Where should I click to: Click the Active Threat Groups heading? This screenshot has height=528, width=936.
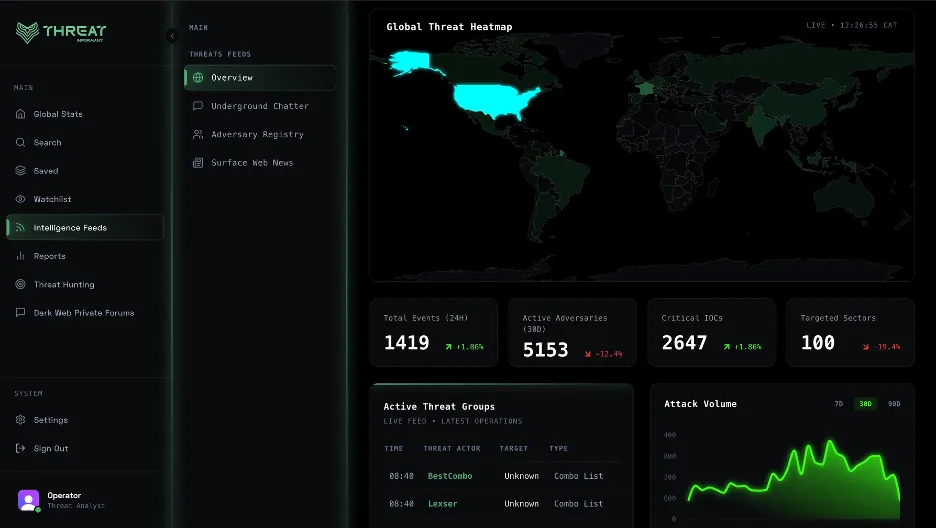(x=439, y=406)
